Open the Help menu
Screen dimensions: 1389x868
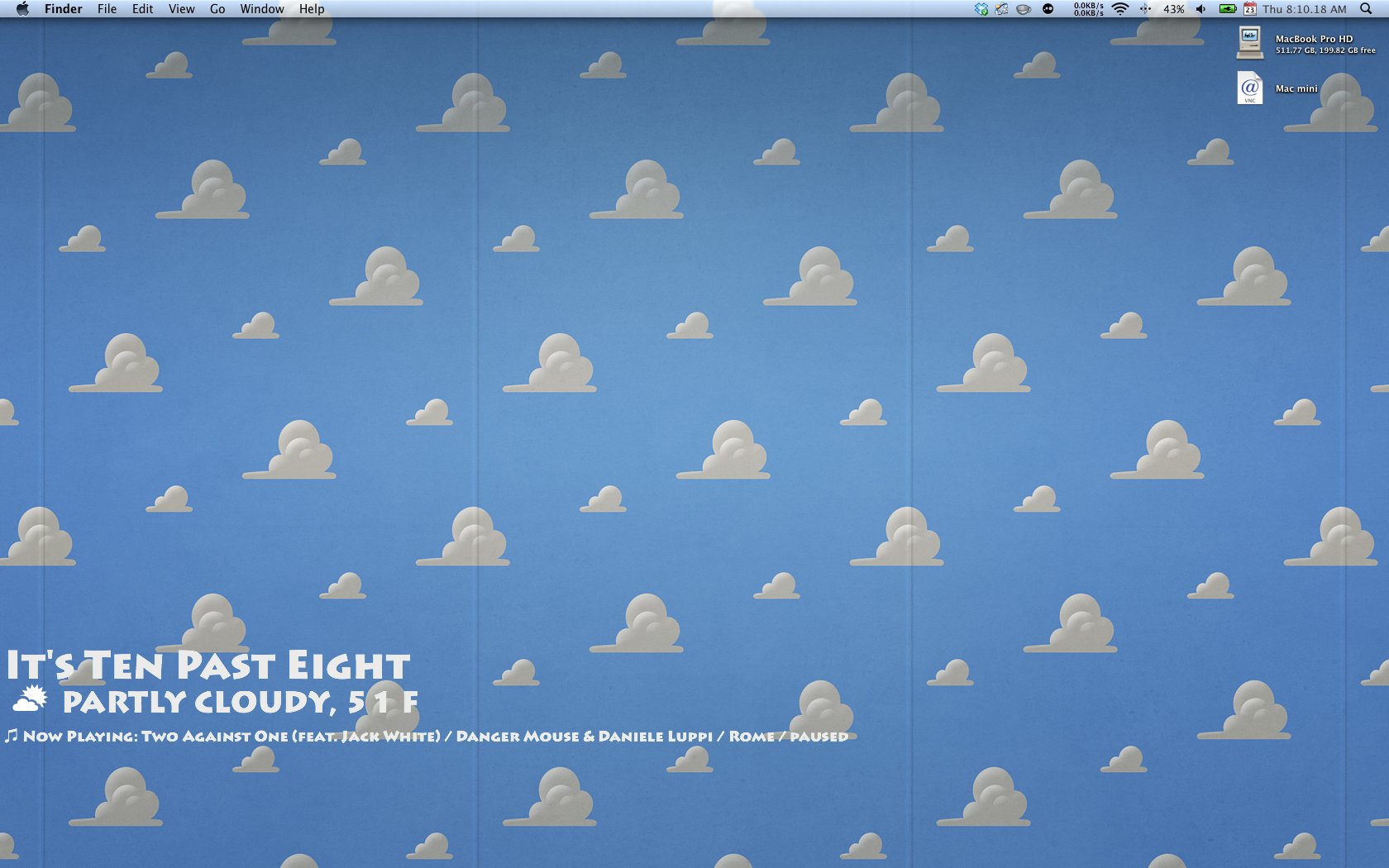click(312, 9)
